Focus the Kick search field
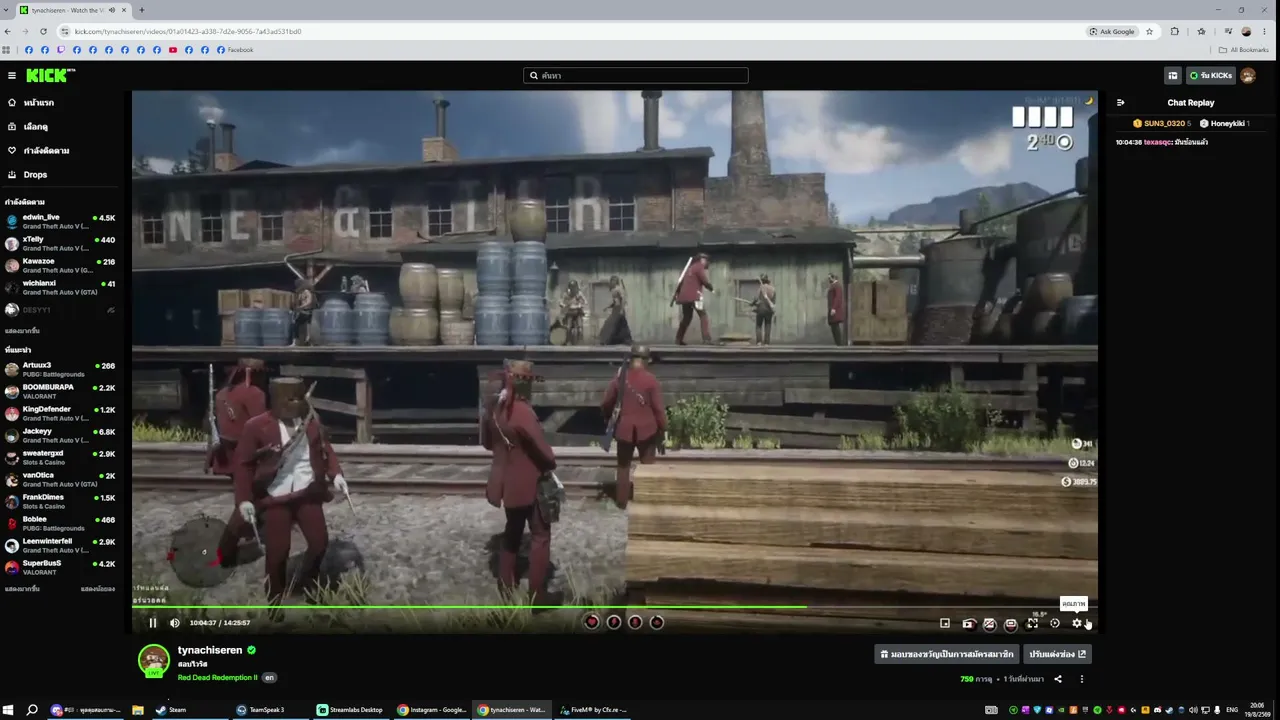This screenshot has height=720, width=1280. pyautogui.click(x=636, y=75)
